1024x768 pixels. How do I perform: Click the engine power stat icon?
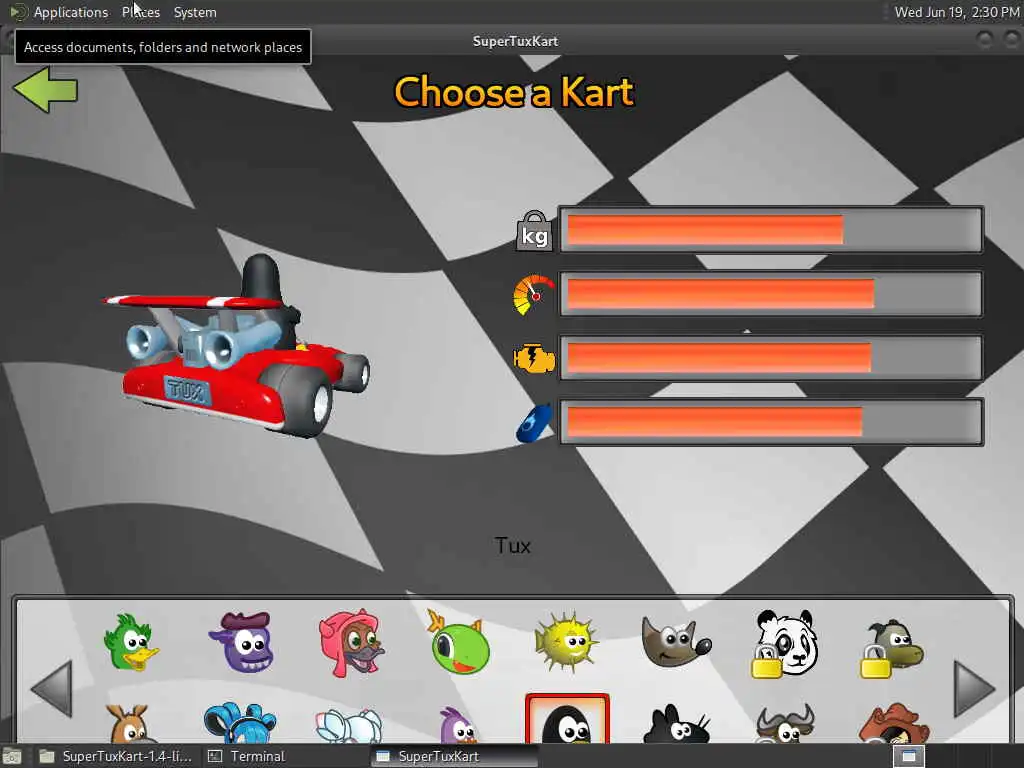tap(534, 359)
